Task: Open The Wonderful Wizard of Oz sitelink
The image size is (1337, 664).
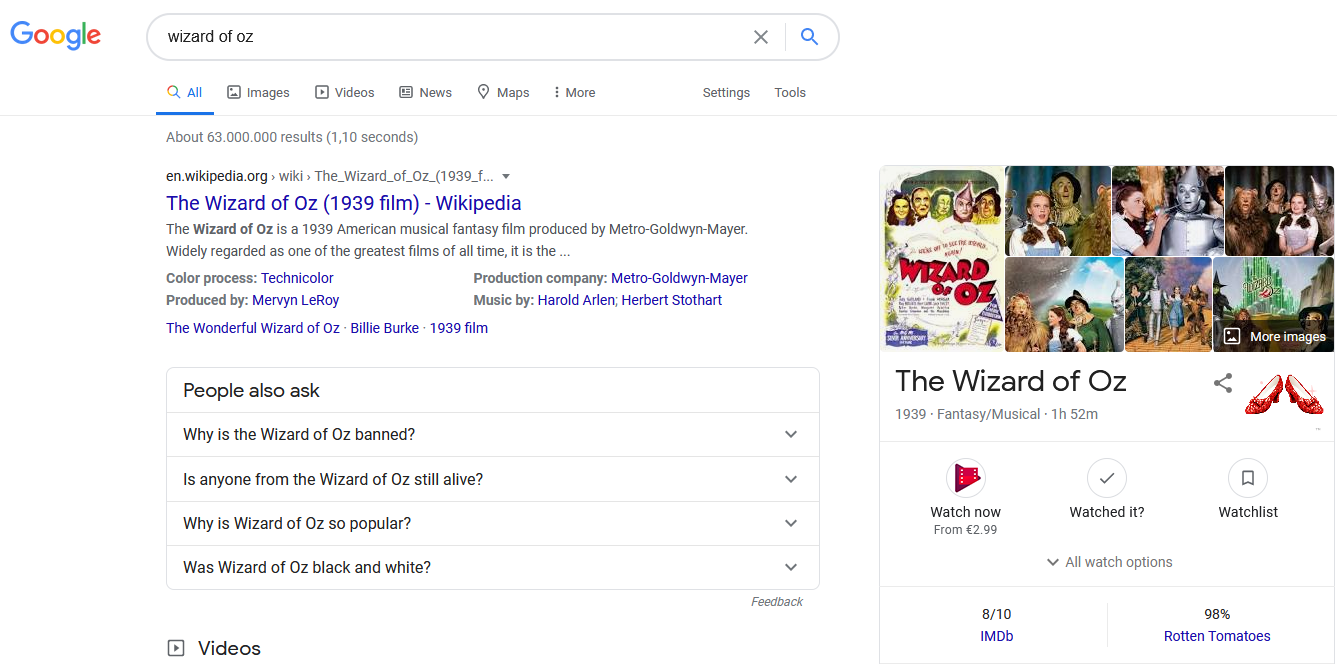Action: pyautogui.click(x=253, y=328)
